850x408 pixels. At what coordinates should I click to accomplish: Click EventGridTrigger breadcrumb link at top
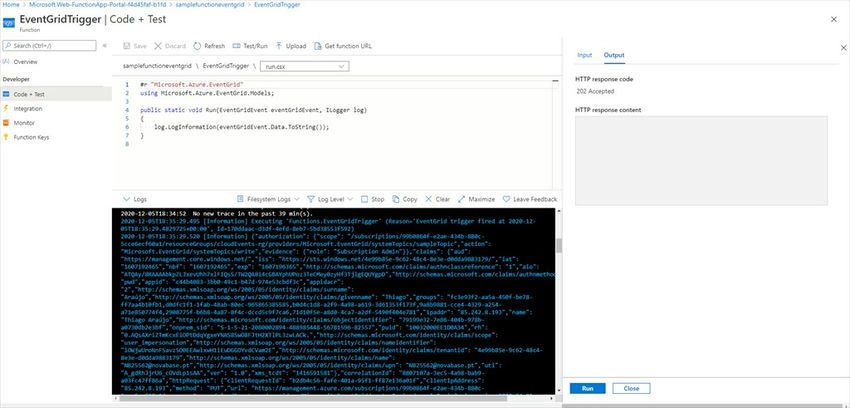(x=277, y=4)
